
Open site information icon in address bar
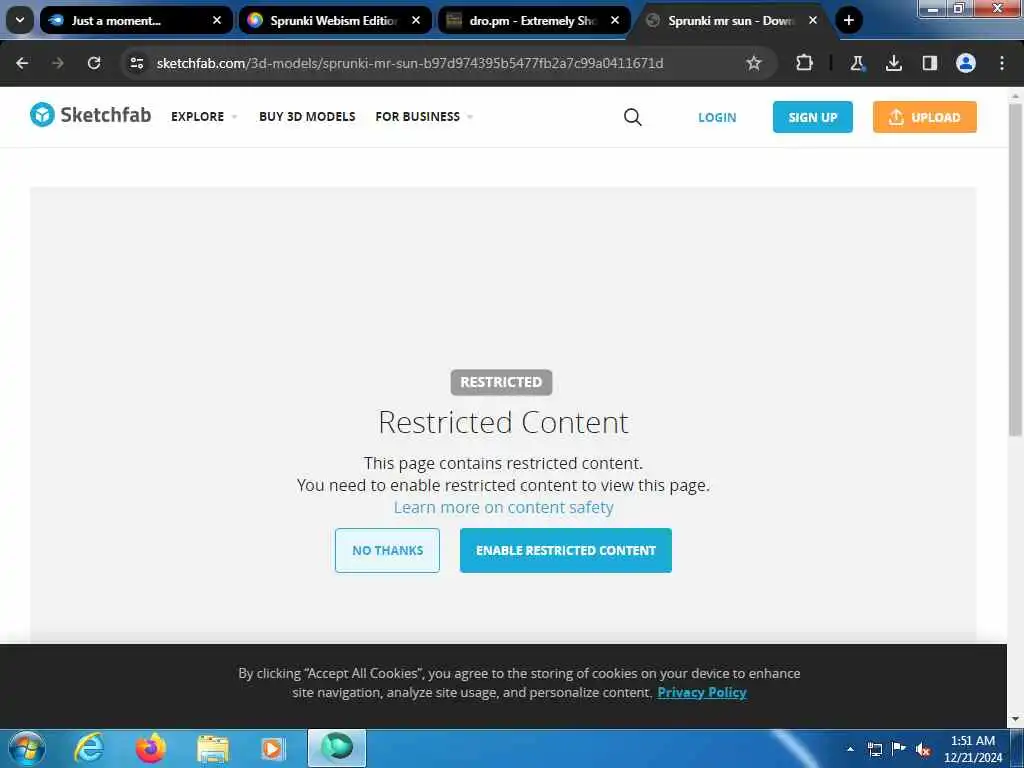(136, 63)
